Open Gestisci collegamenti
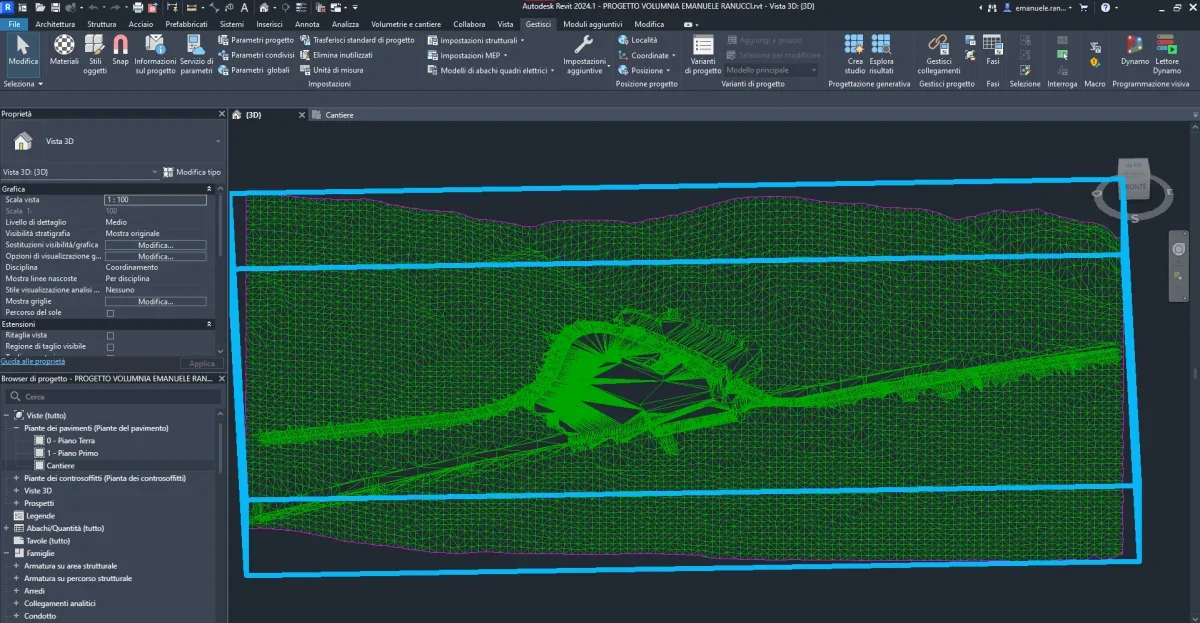The image size is (1200, 623). (938, 54)
